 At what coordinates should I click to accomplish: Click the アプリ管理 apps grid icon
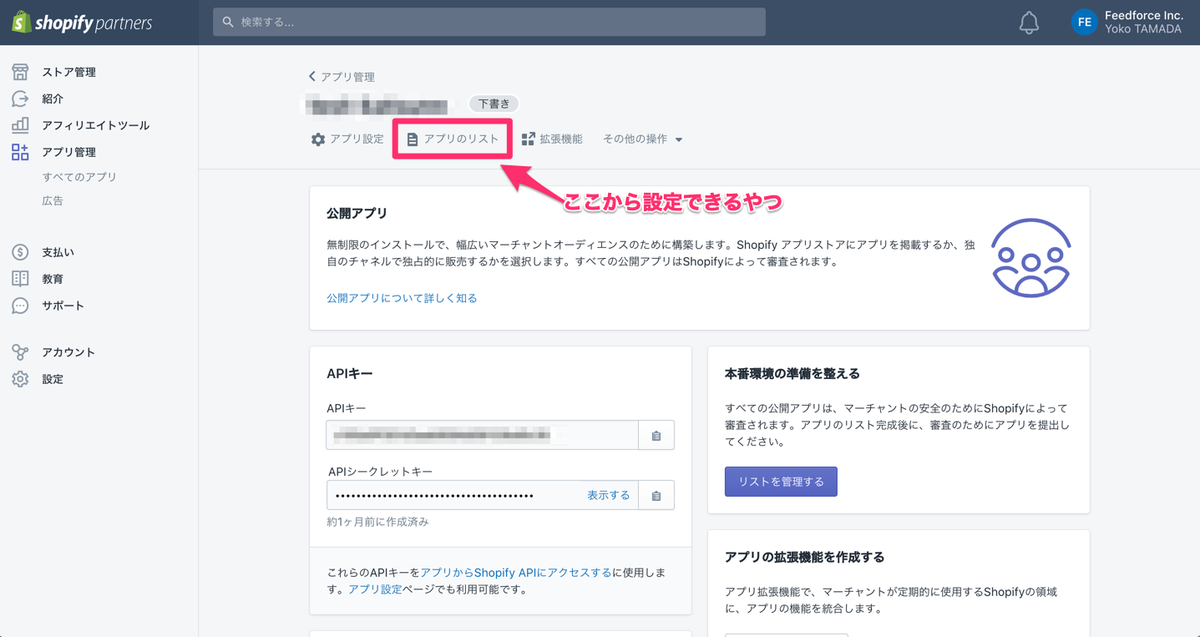(20, 152)
